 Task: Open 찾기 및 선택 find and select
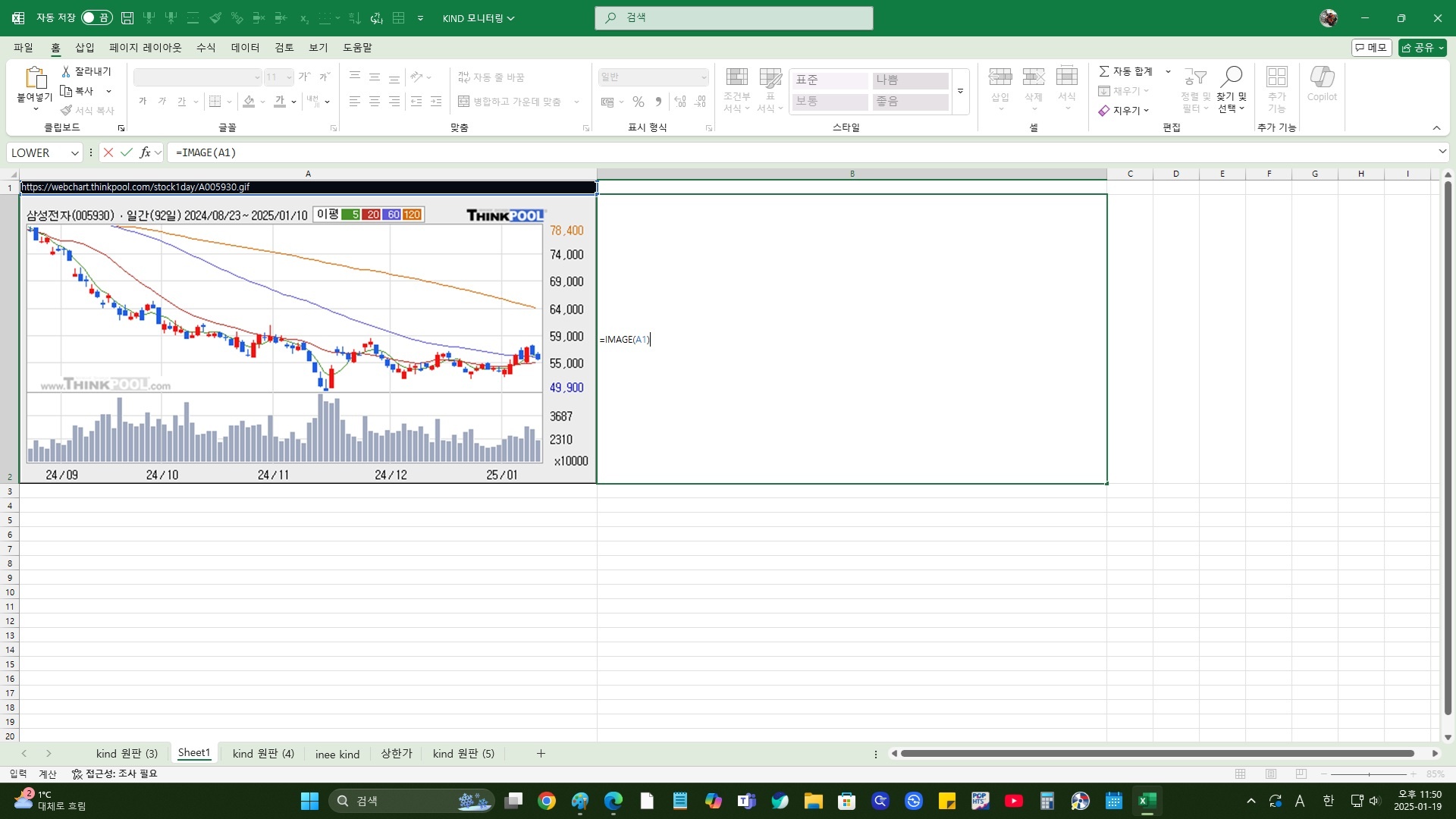(x=1232, y=90)
